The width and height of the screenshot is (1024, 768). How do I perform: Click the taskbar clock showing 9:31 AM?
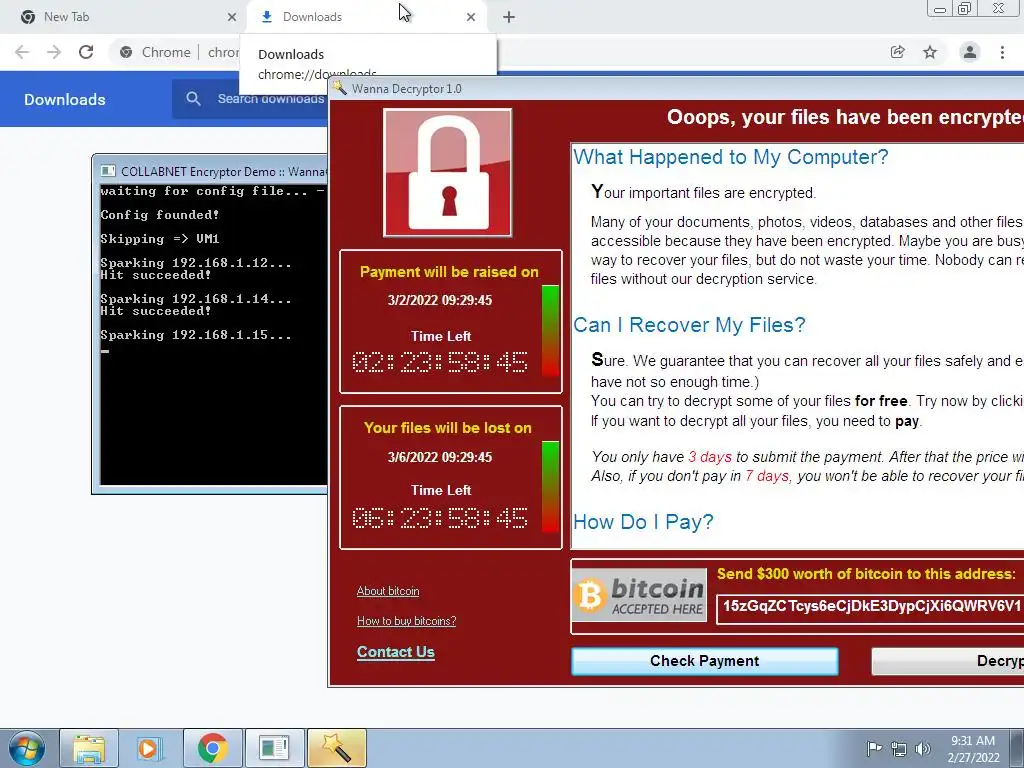tap(973, 749)
